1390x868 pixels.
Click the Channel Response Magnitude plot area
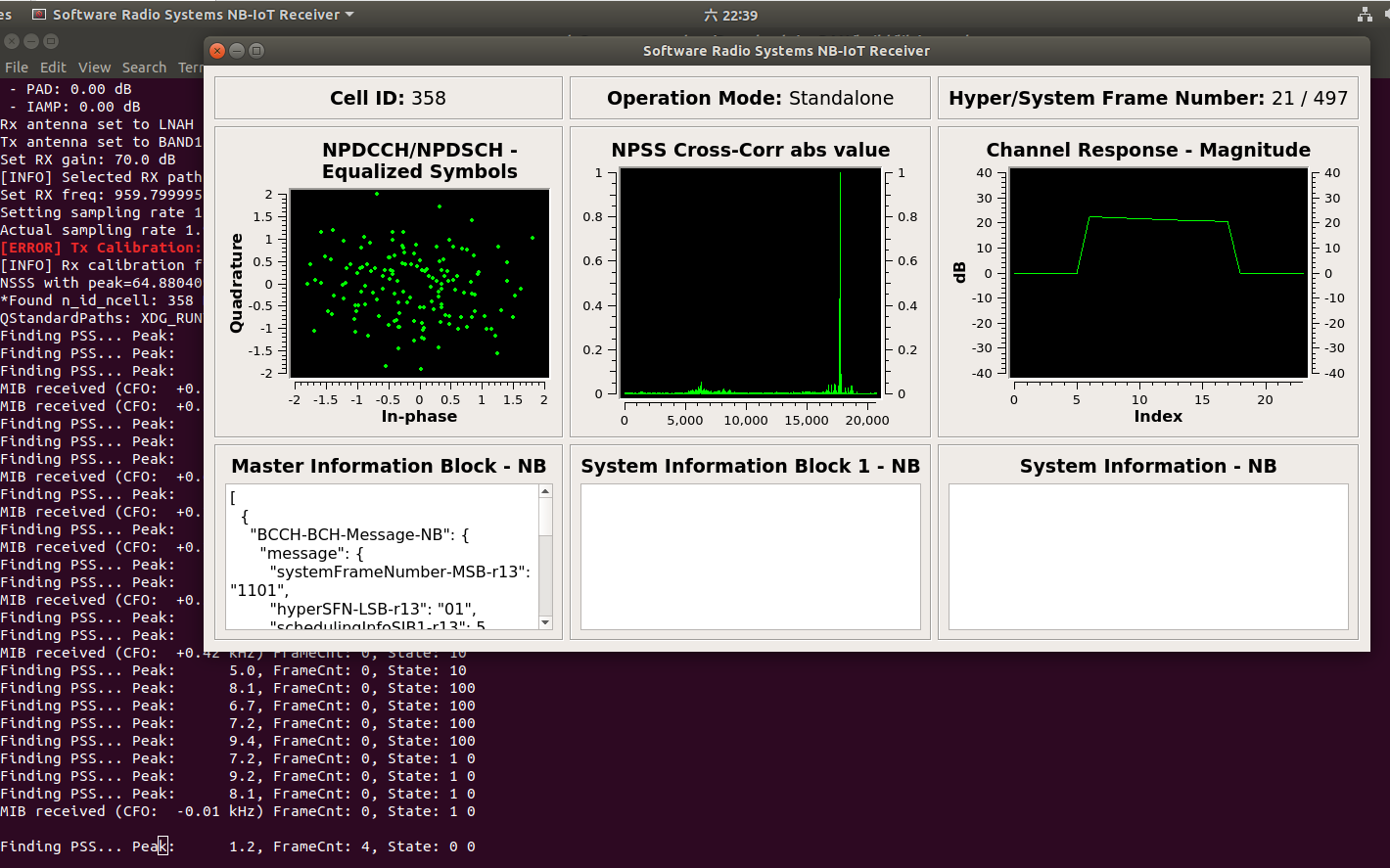pos(1159,272)
